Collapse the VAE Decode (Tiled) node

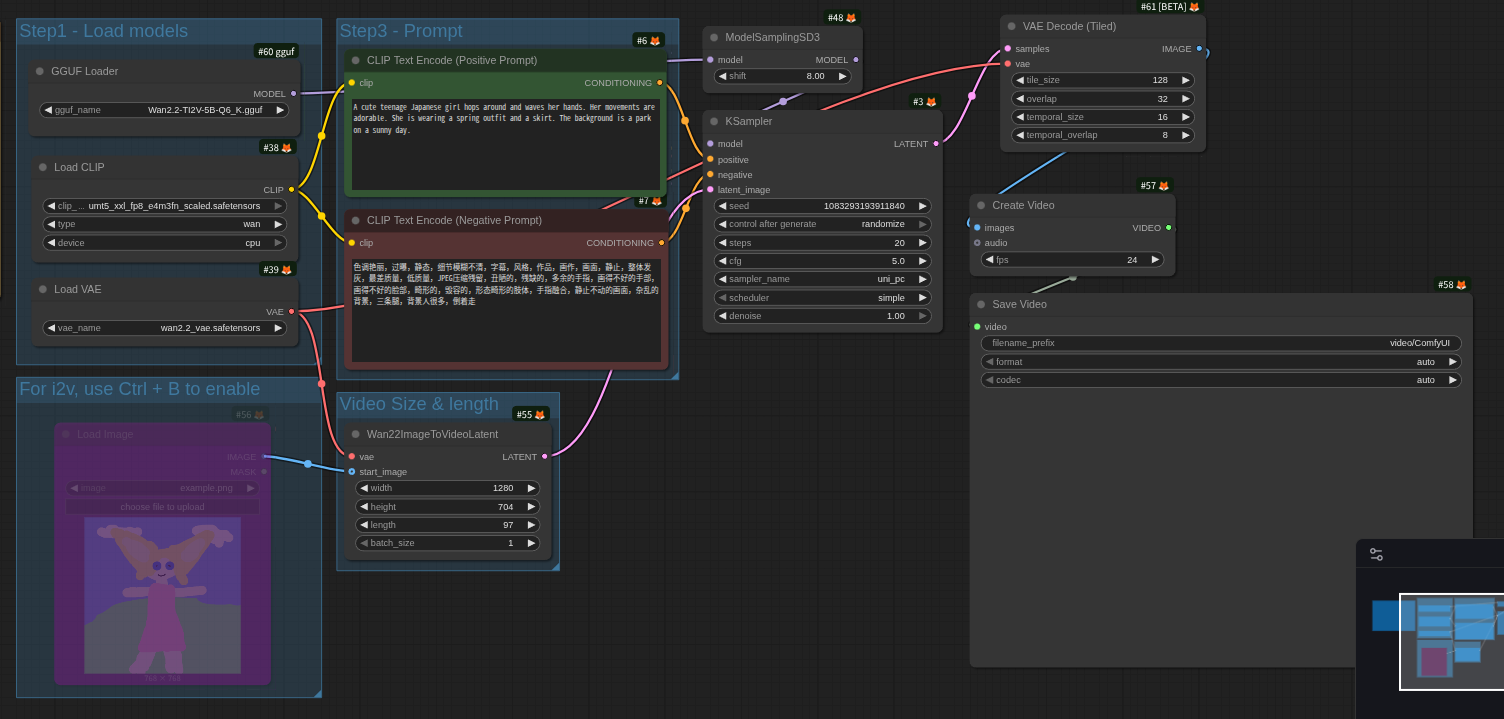click(x=1012, y=26)
